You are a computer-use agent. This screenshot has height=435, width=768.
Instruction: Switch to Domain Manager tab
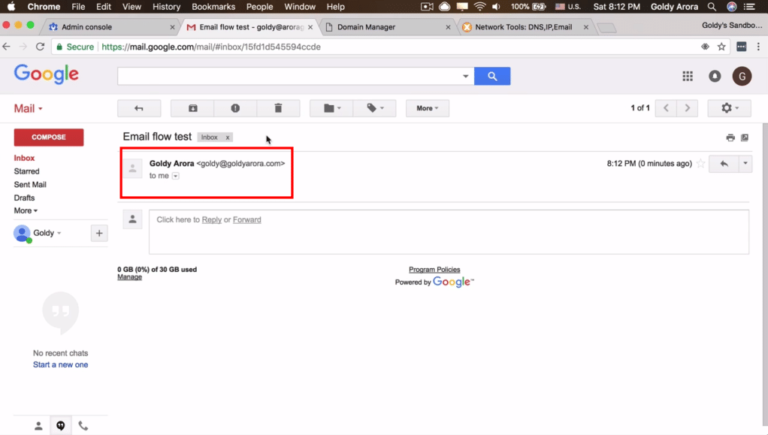[387, 27]
